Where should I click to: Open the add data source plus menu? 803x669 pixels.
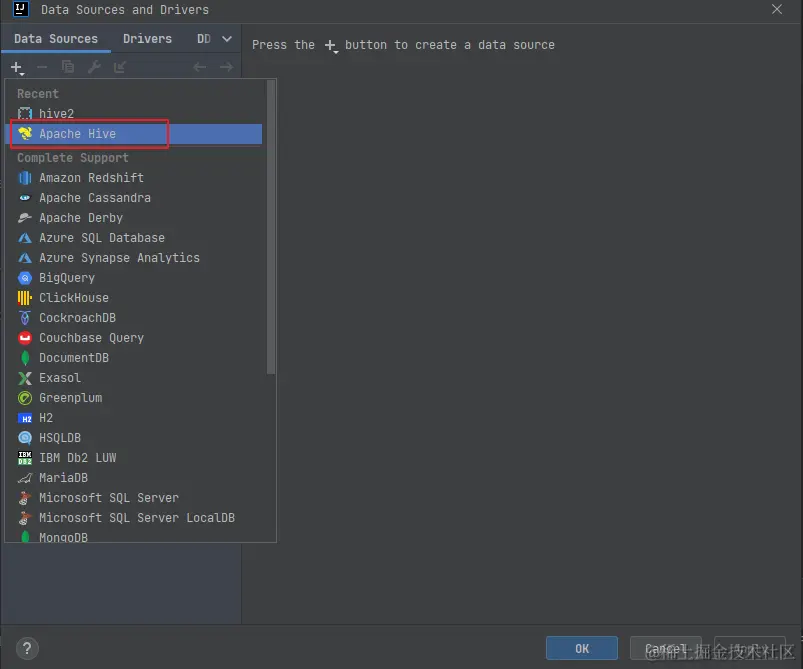(x=17, y=68)
